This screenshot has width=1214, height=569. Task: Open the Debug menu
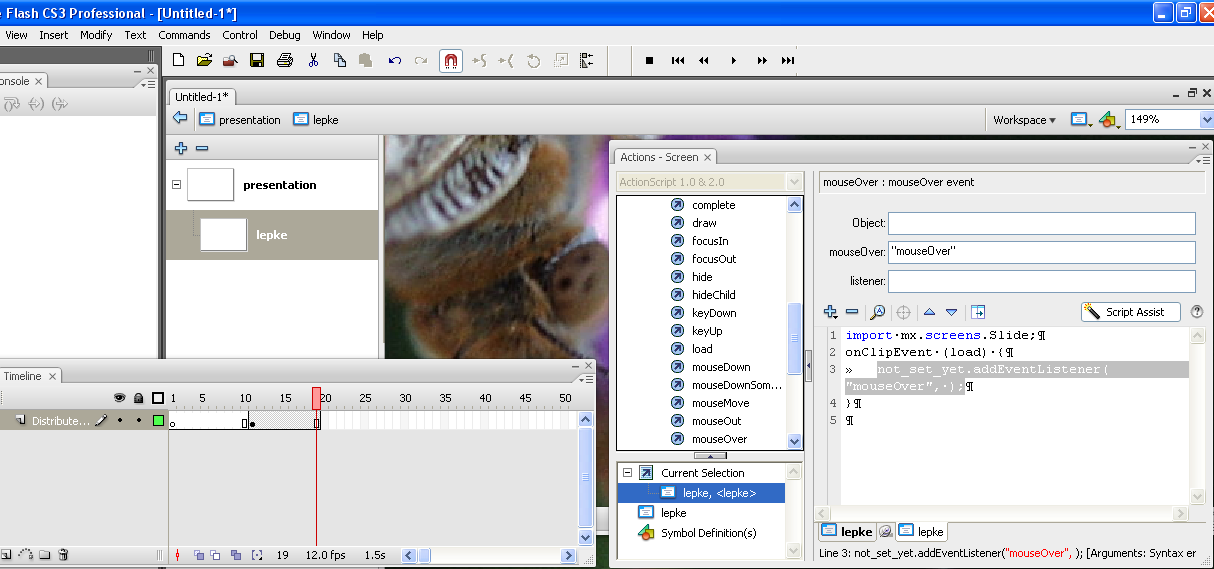tap(285, 35)
